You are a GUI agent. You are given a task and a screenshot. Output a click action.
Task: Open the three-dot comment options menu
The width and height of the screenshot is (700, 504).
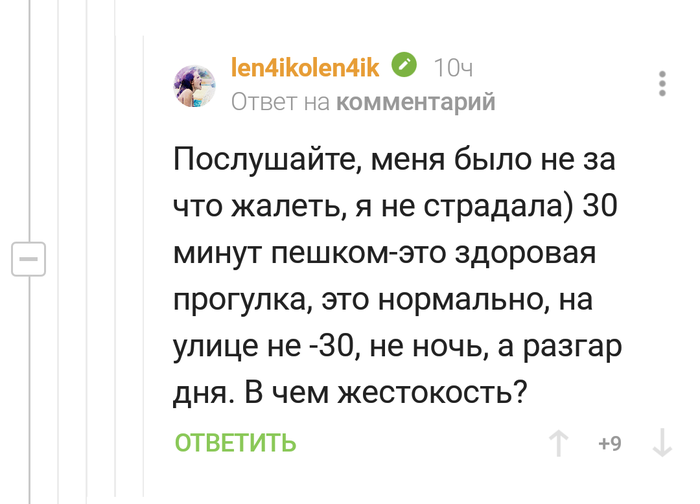point(662,83)
